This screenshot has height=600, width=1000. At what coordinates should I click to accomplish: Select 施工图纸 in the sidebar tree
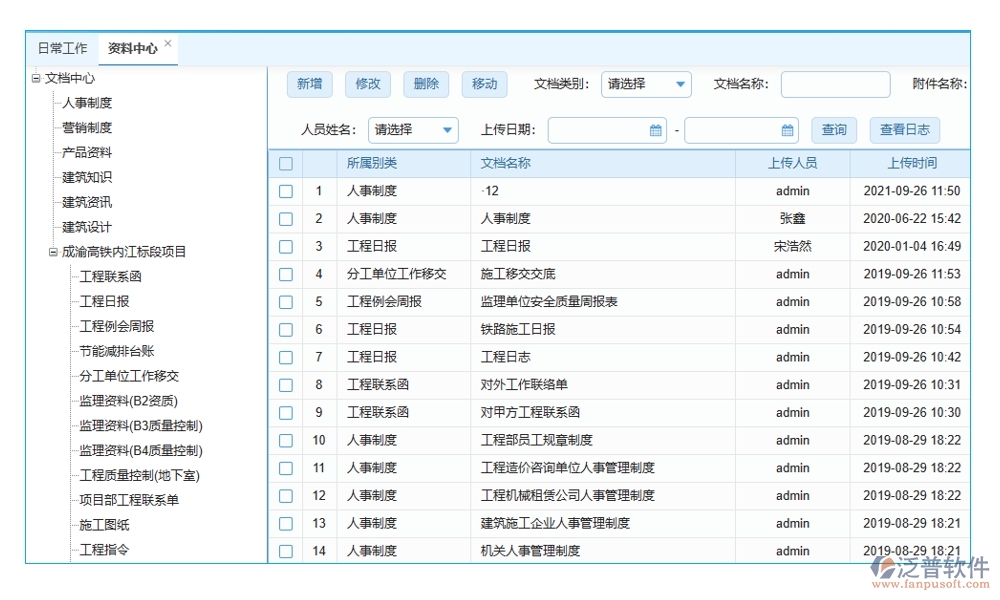[103, 524]
